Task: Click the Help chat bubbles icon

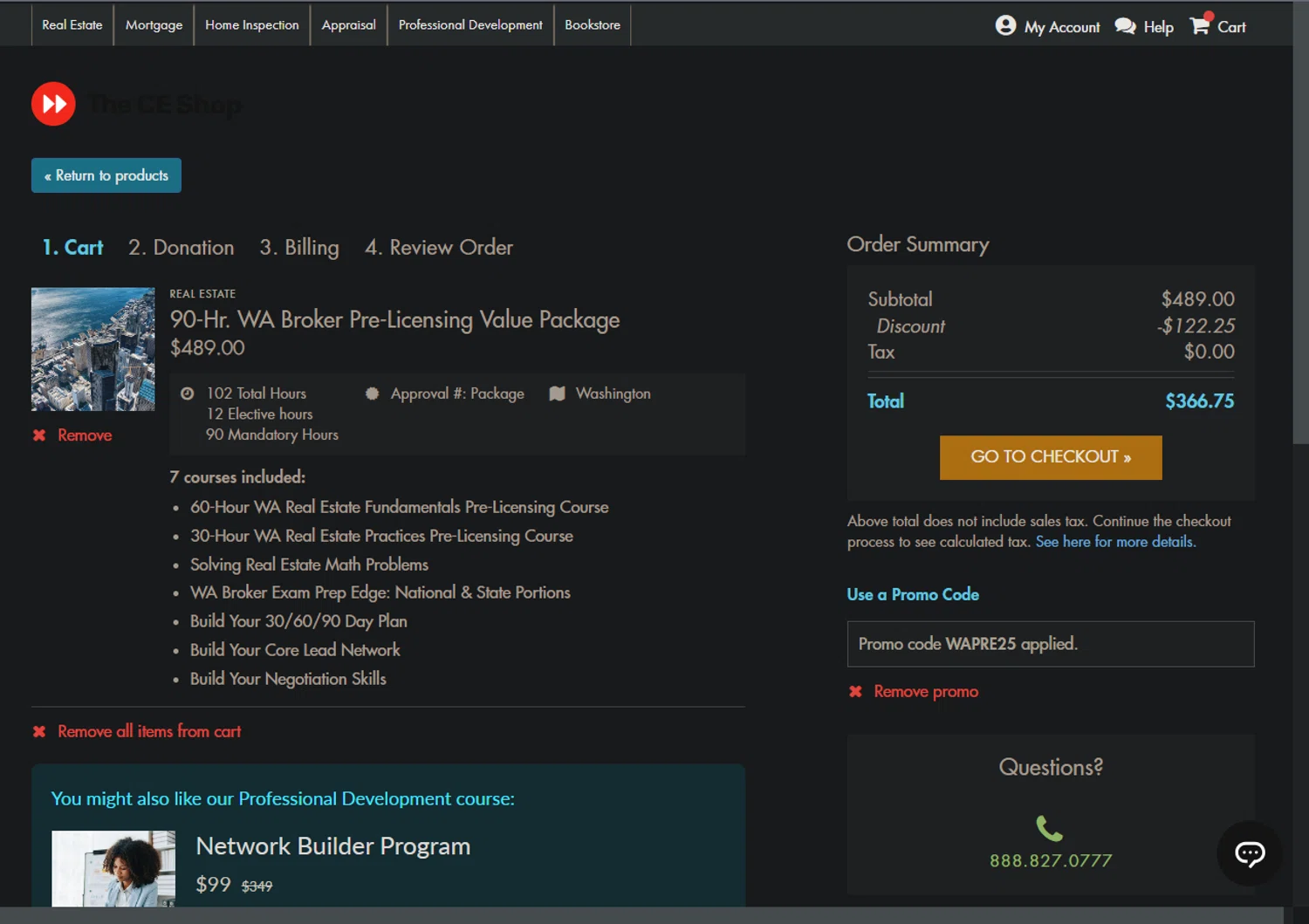Action: [1125, 26]
